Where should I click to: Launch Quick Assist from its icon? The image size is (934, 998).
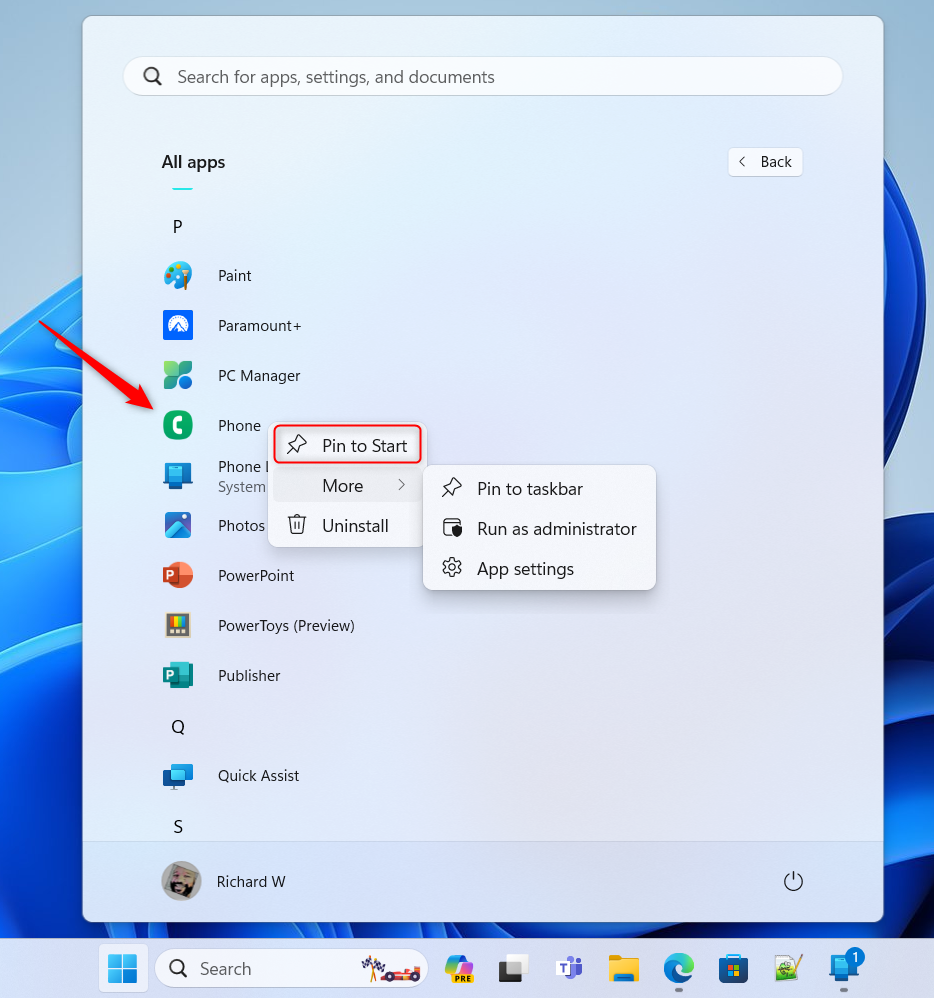pyautogui.click(x=178, y=776)
